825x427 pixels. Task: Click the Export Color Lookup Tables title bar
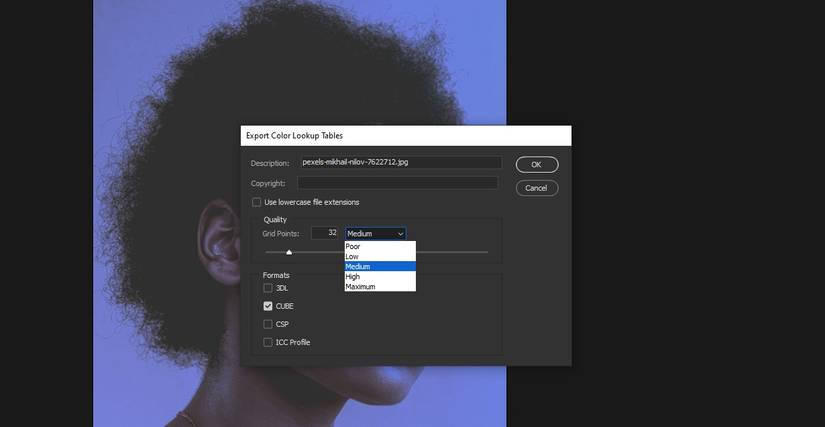pyautogui.click(x=406, y=136)
